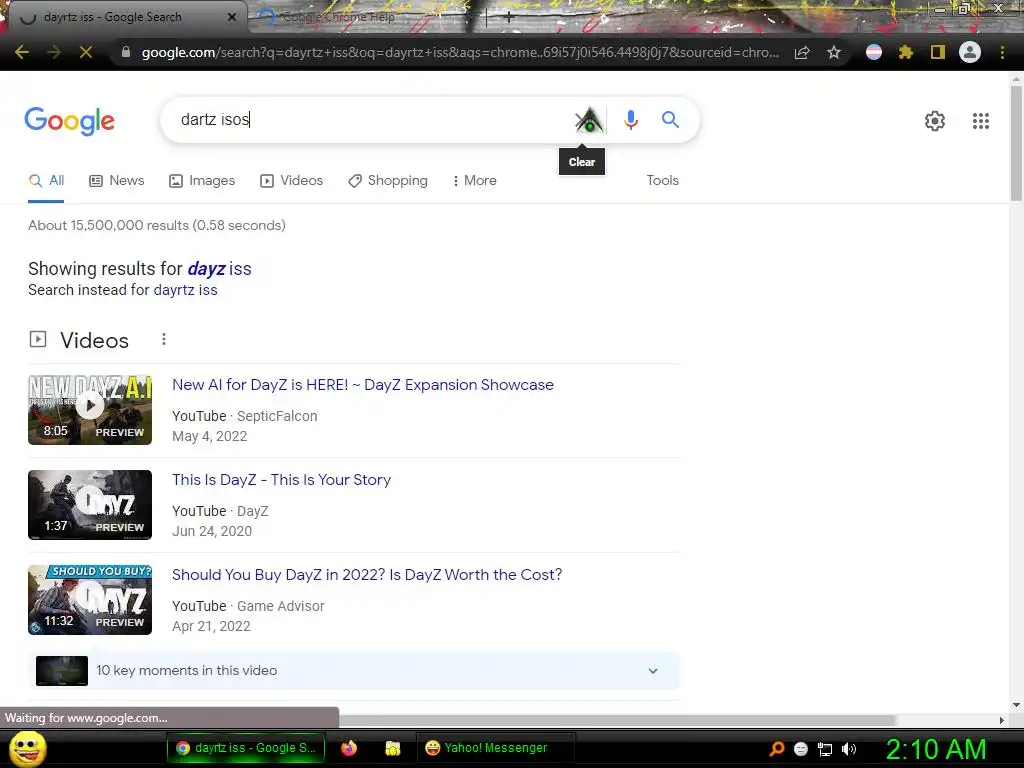
Task: Preview the 11:32 Should You Buy thumbnail
Action: [x=90, y=600]
